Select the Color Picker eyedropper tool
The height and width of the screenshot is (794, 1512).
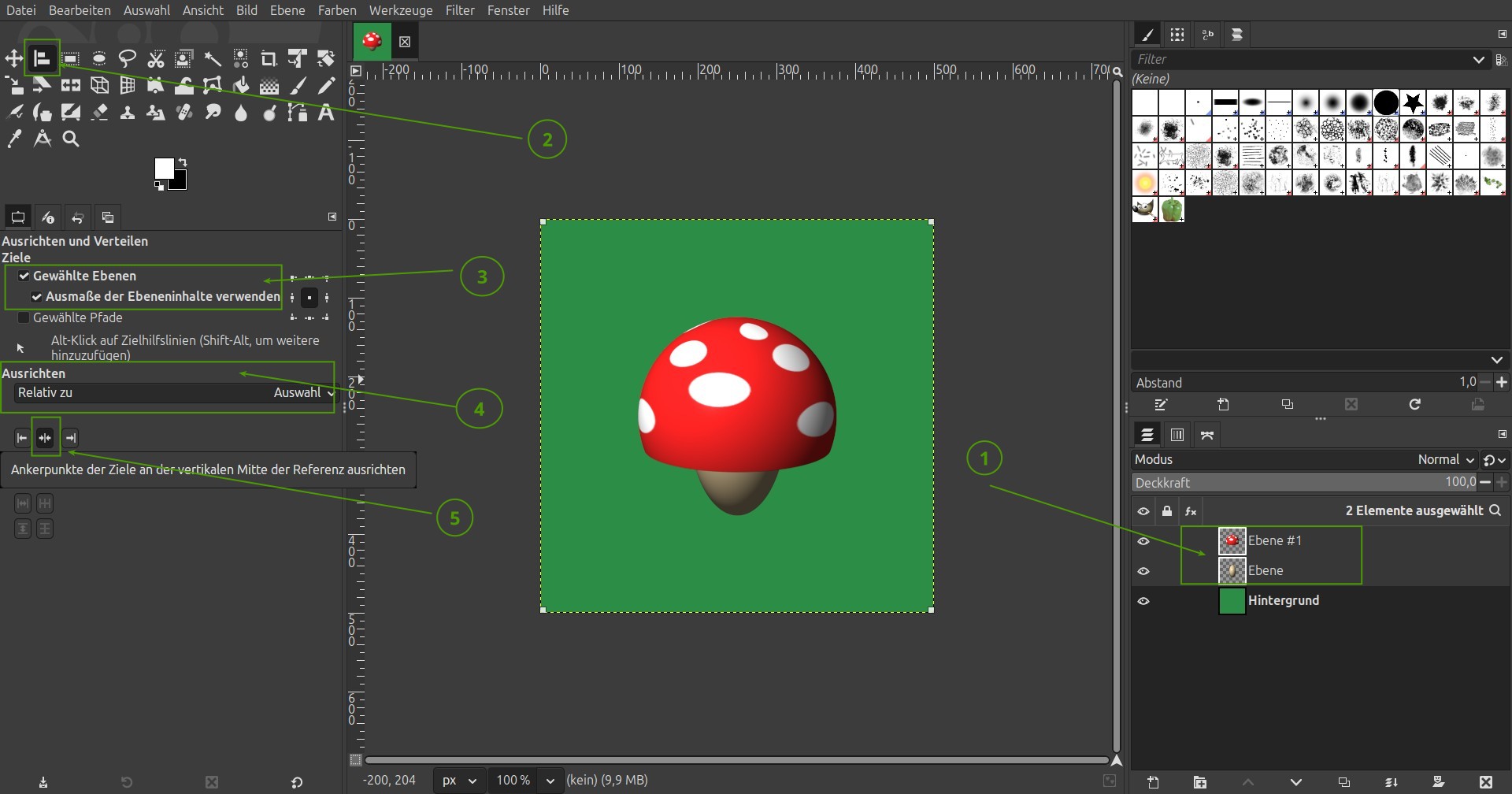[14, 139]
